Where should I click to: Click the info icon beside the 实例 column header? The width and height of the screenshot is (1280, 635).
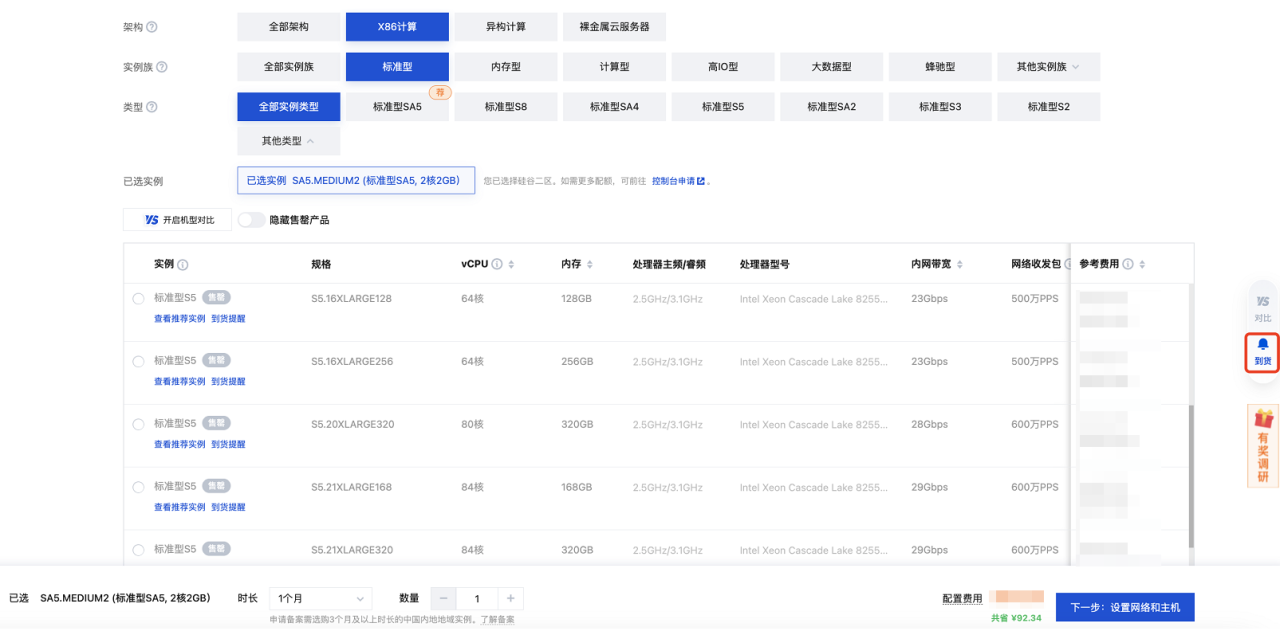tap(181, 263)
